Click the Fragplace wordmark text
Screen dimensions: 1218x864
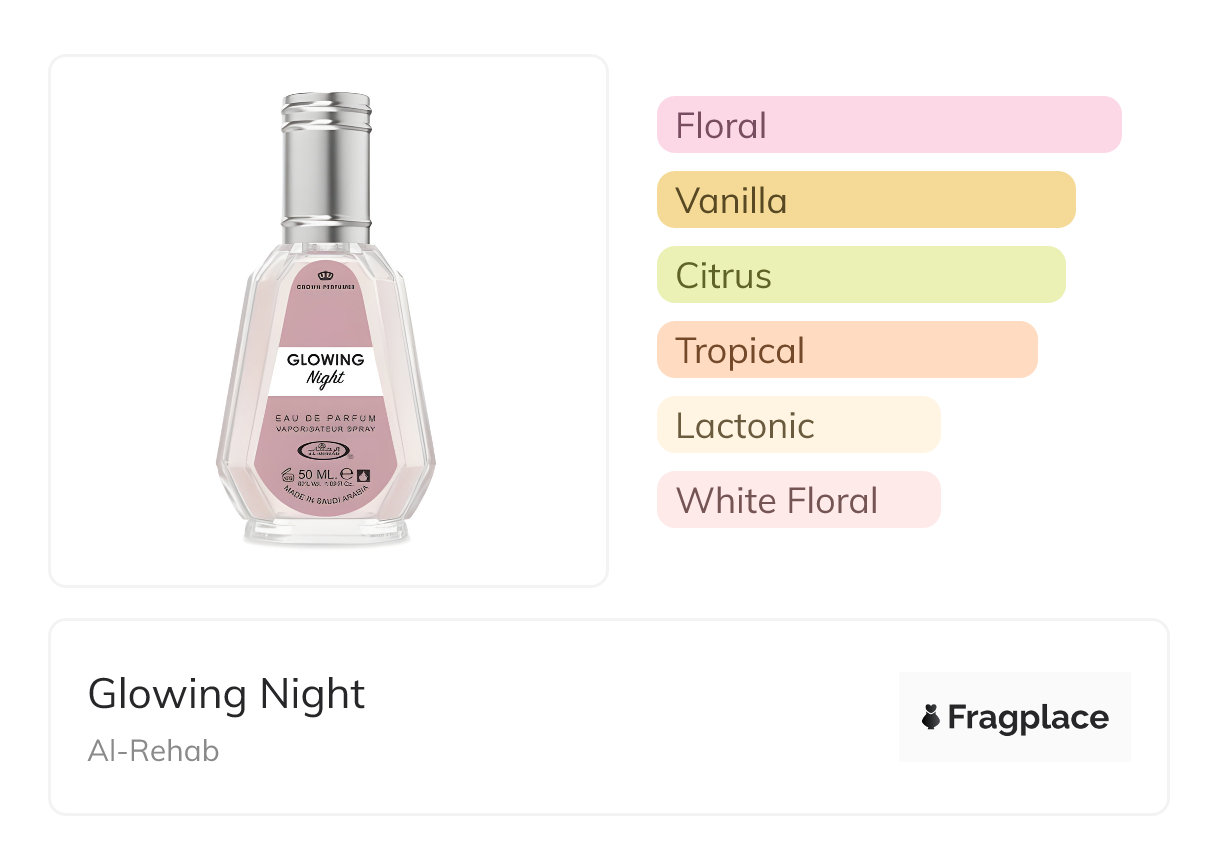point(1028,718)
